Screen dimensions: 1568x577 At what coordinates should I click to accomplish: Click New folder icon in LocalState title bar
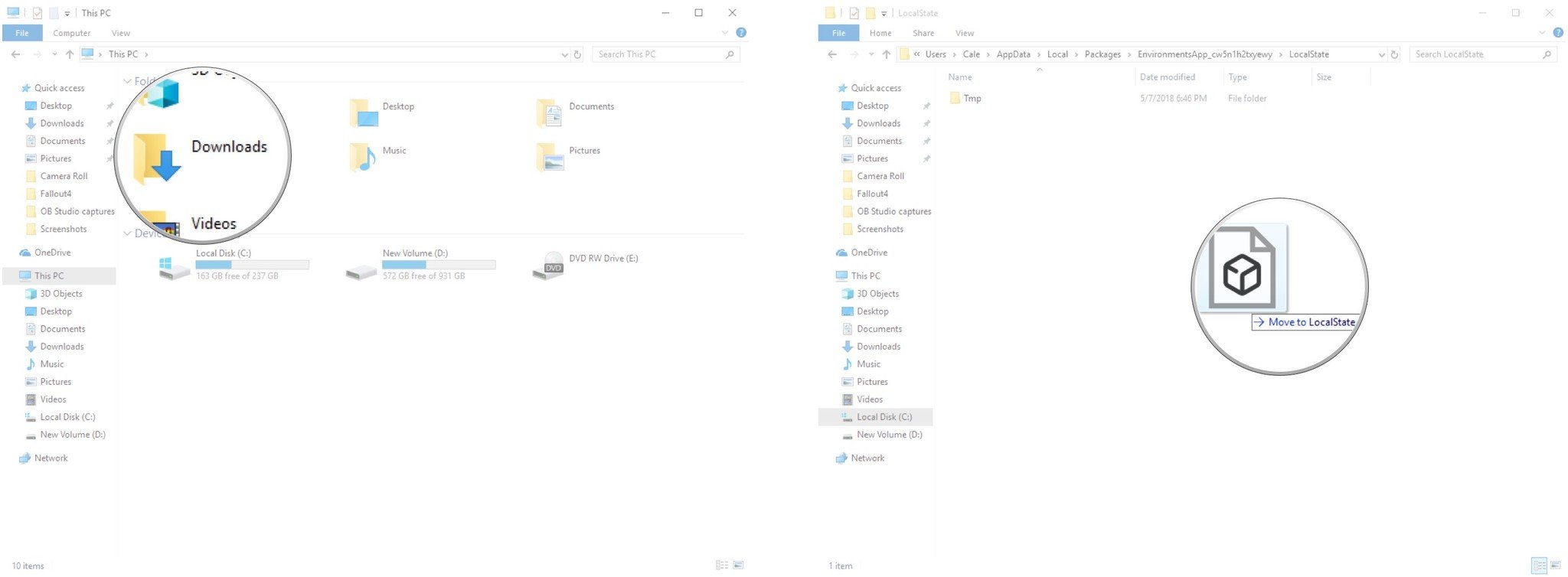point(871,13)
